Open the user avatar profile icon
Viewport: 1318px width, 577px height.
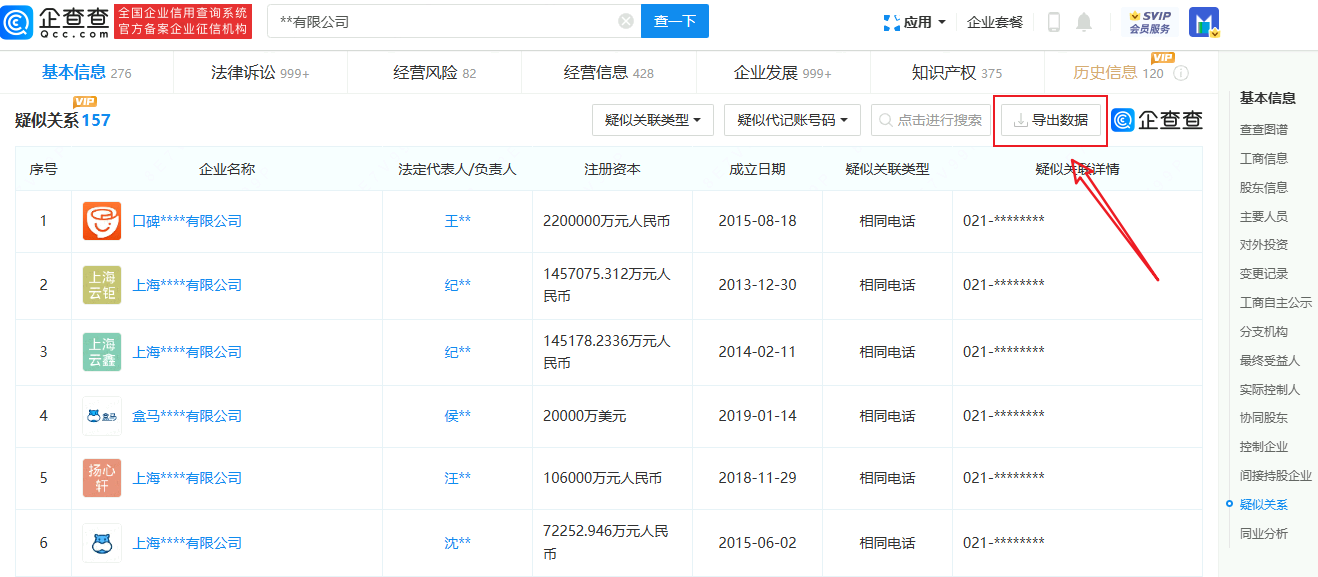tap(1203, 22)
